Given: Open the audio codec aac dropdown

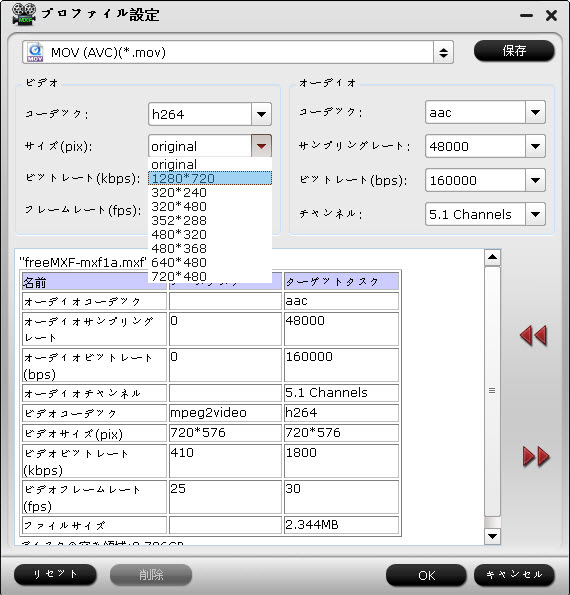Looking at the screenshot, I should [x=535, y=112].
